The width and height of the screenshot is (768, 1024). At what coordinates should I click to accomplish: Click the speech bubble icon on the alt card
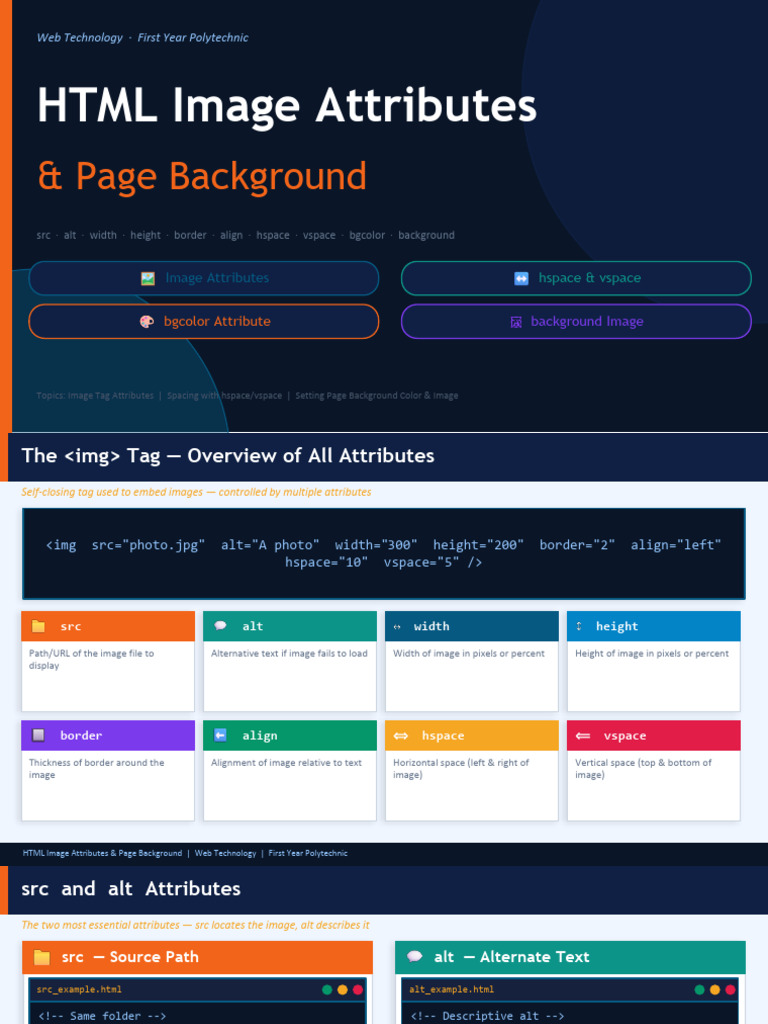tap(221, 626)
